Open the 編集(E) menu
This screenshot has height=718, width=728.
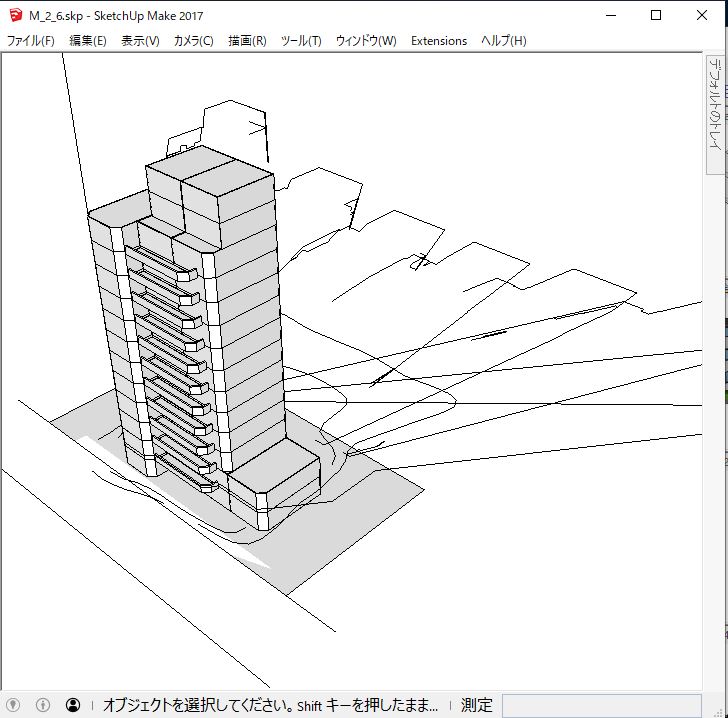click(x=88, y=41)
